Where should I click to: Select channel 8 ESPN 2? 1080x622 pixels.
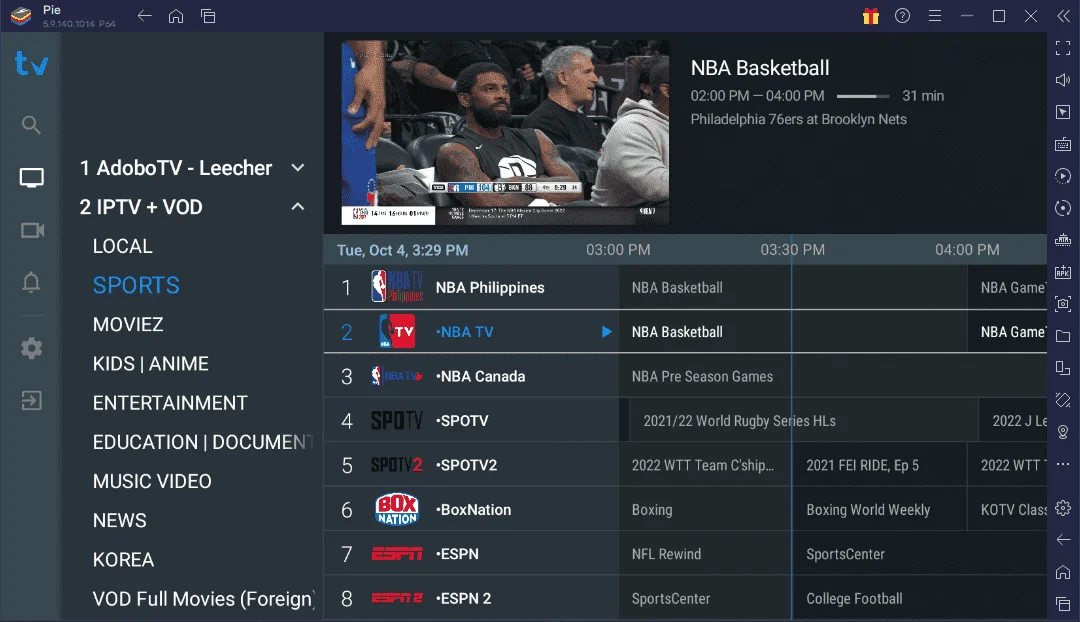[x=471, y=598]
